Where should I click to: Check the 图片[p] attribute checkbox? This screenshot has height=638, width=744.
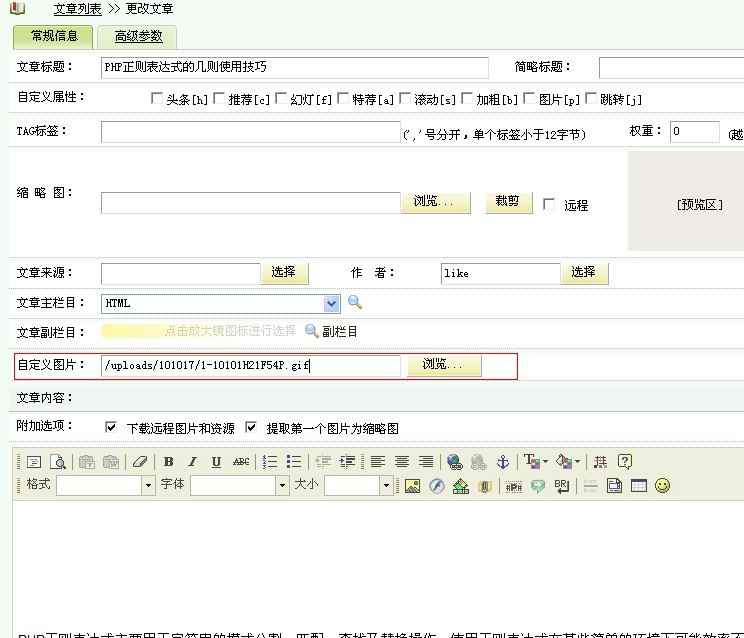[529, 98]
